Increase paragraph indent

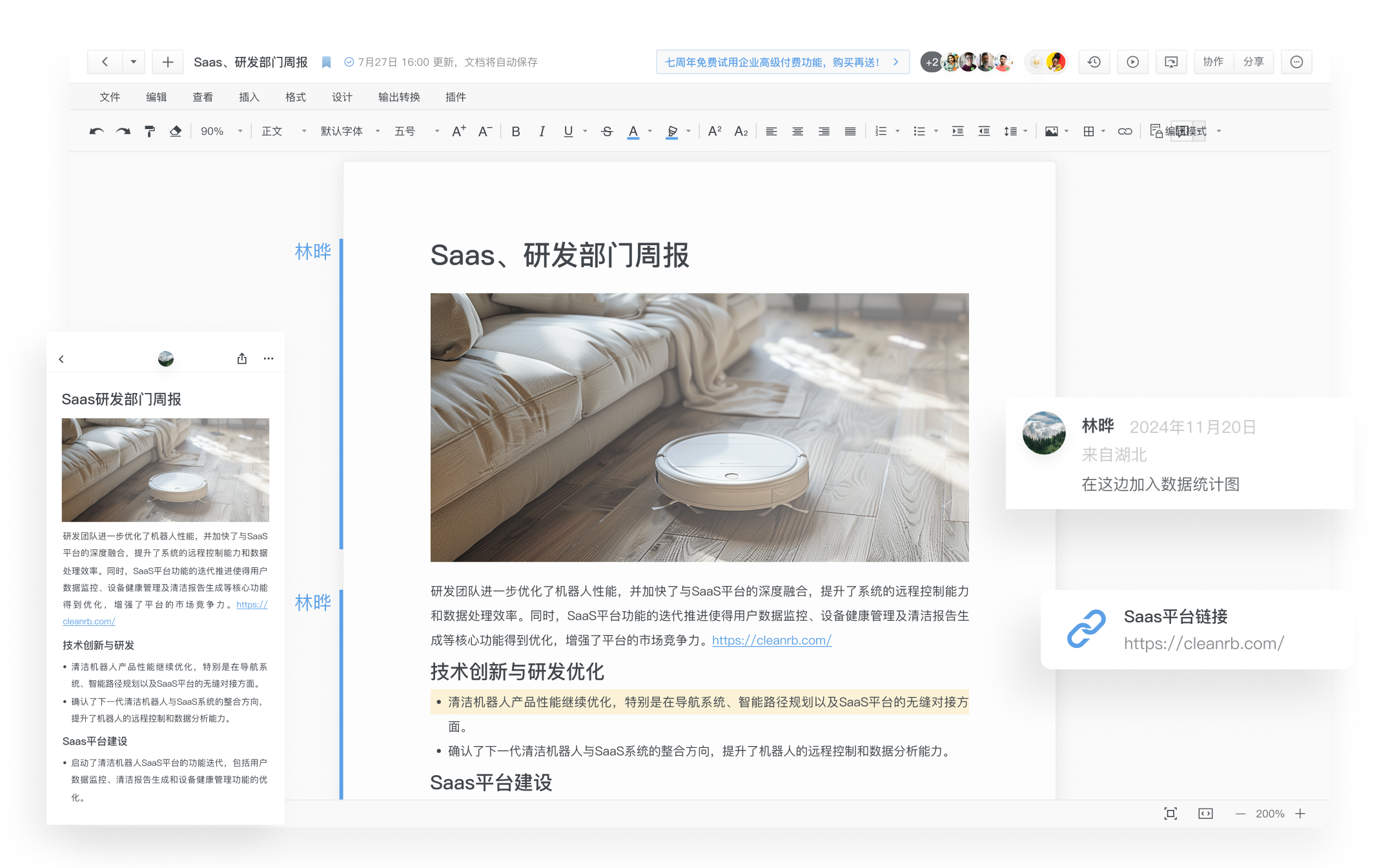[x=958, y=132]
